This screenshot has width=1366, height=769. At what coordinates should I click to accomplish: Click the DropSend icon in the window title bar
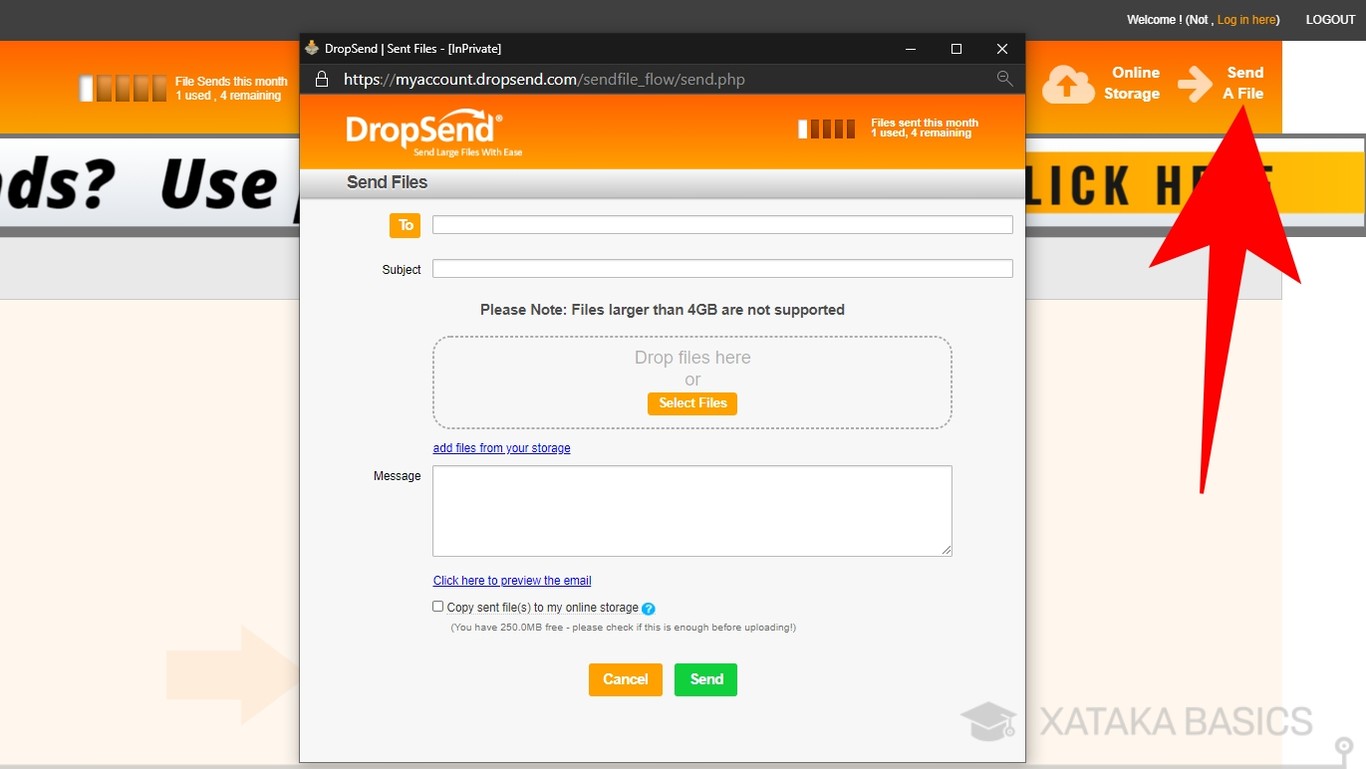click(x=312, y=48)
